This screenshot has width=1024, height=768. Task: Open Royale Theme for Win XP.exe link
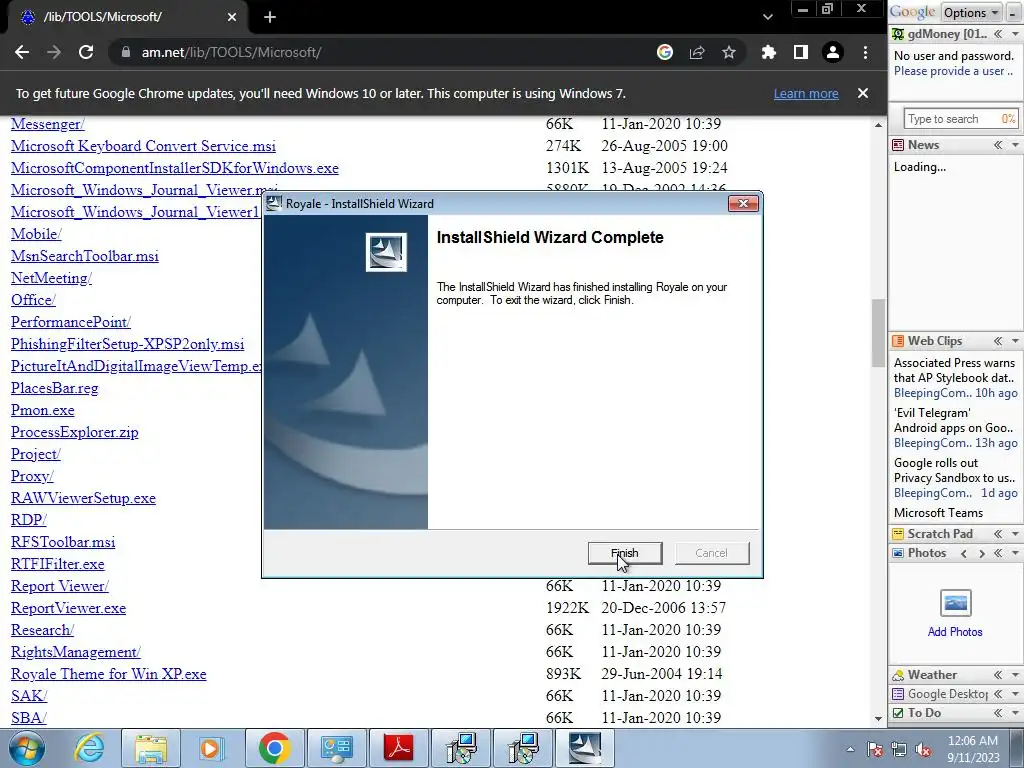[x=108, y=674]
